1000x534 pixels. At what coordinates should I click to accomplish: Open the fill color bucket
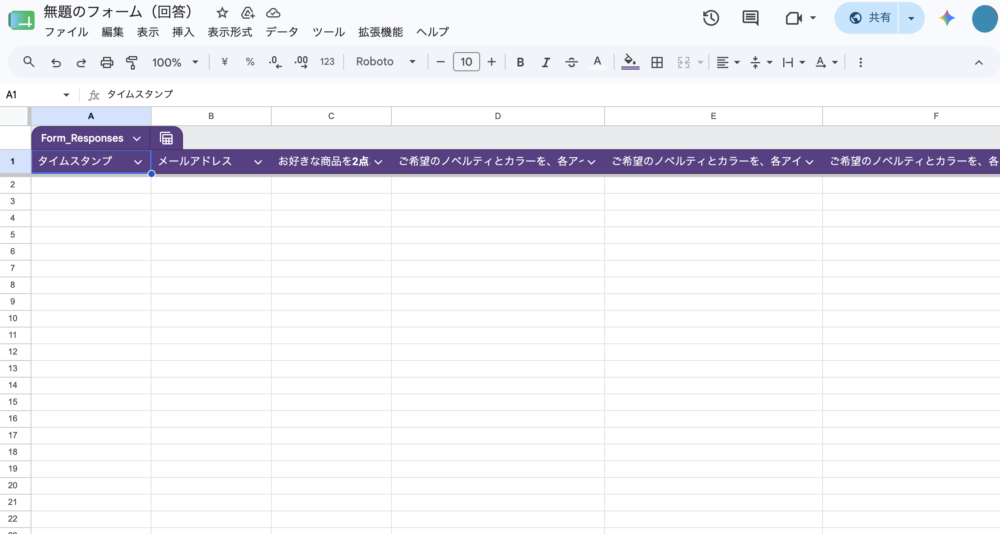(630, 62)
